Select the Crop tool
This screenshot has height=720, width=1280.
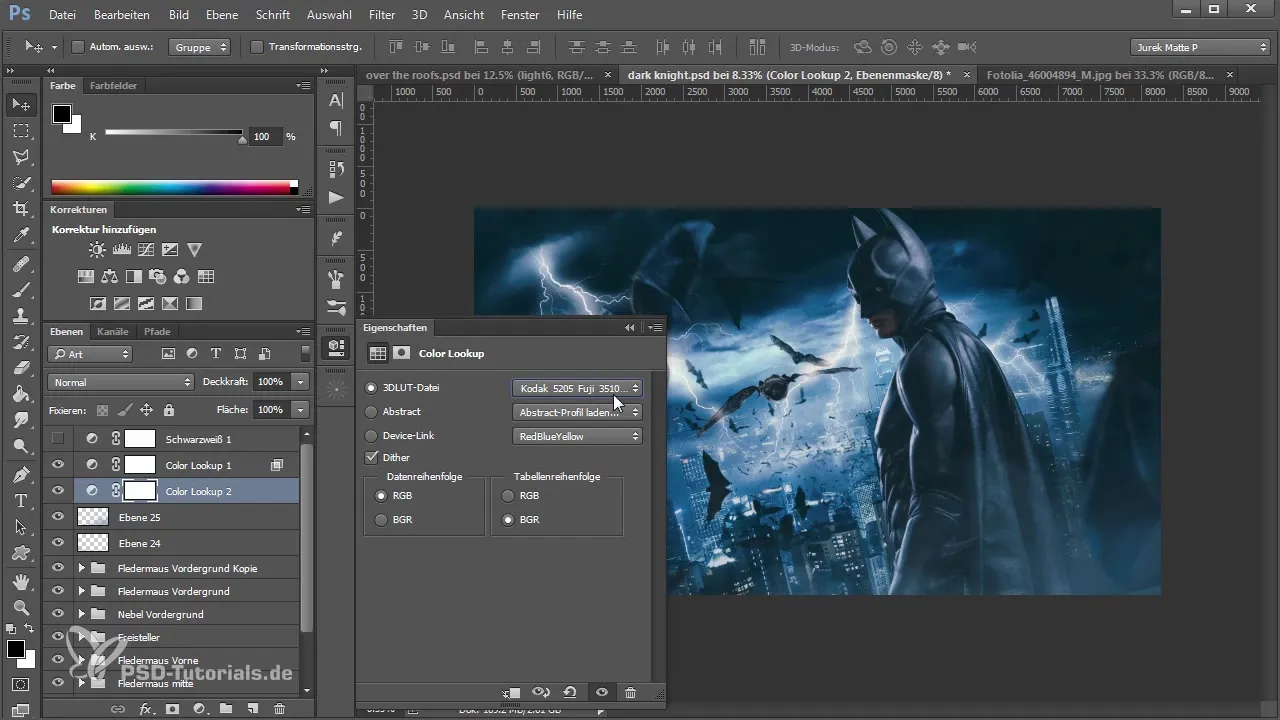21,209
